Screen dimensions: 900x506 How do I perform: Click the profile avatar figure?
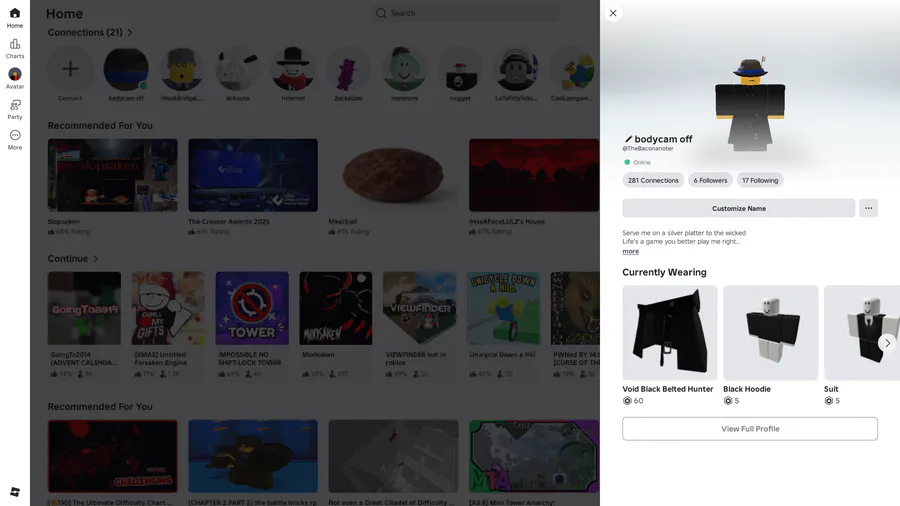click(x=750, y=104)
